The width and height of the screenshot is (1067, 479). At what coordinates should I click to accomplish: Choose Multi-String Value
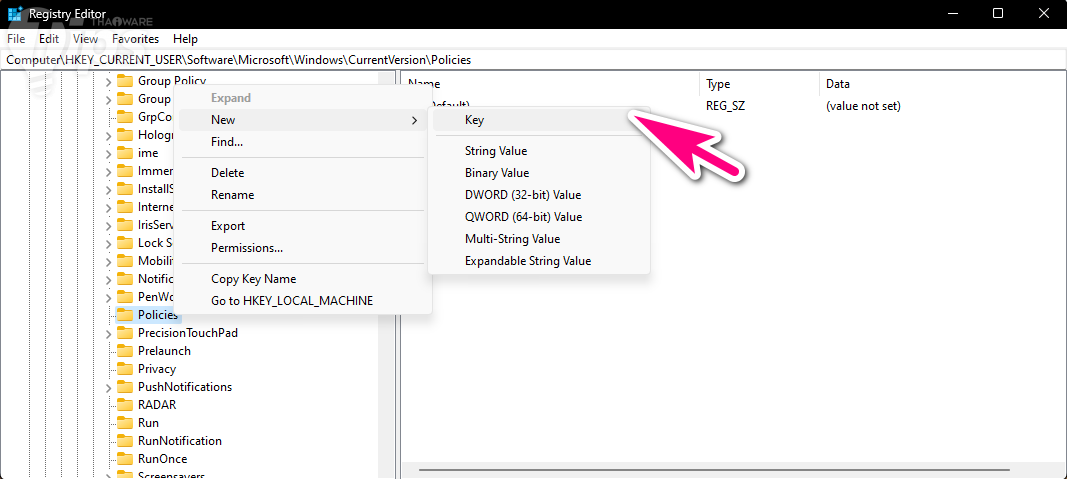pos(539,239)
